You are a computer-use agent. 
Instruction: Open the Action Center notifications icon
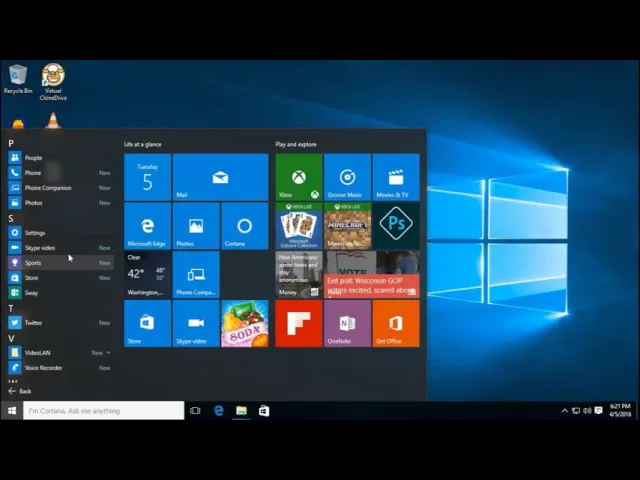coord(598,410)
